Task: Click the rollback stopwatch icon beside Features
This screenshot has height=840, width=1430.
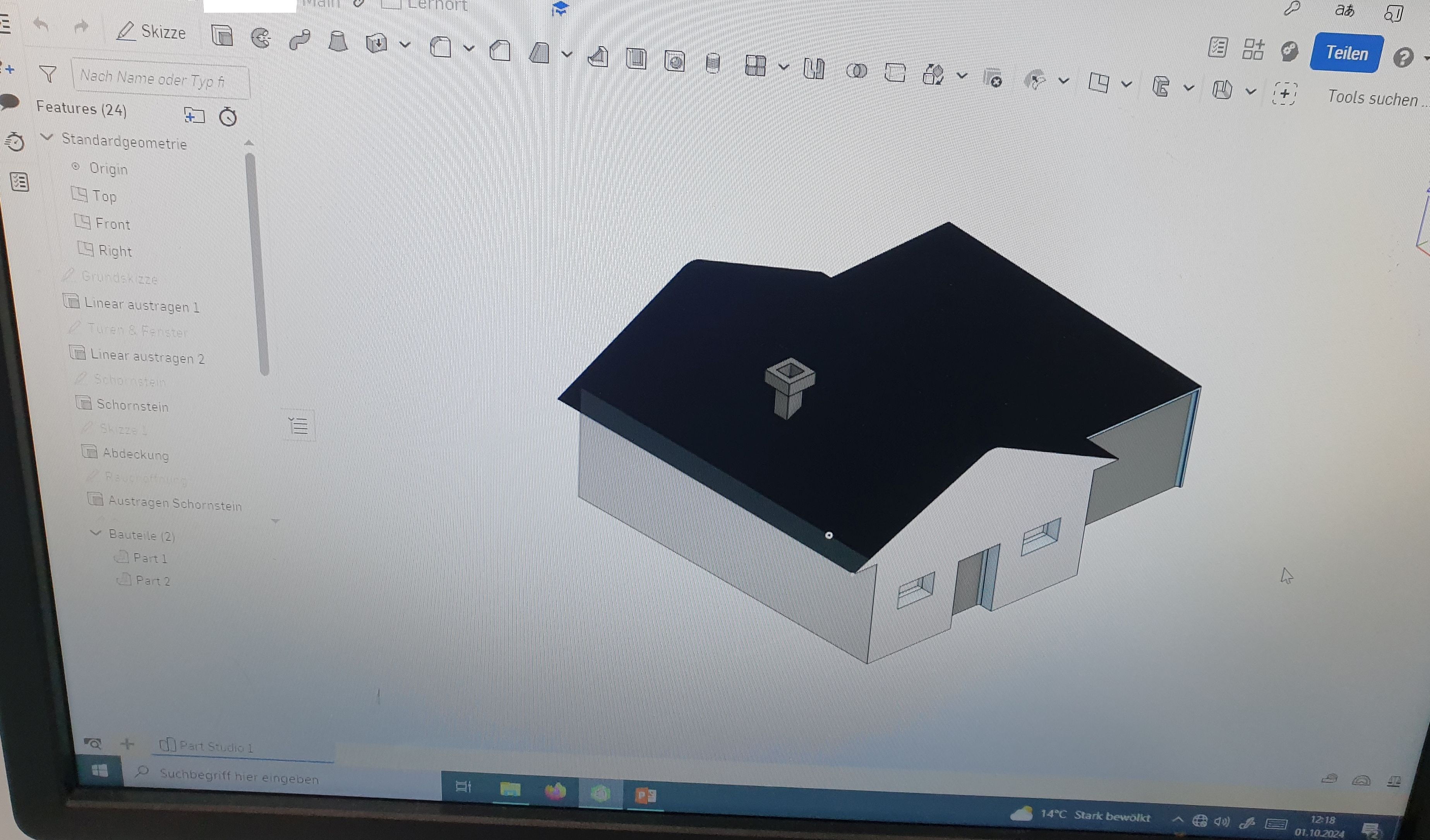Action: [x=228, y=117]
